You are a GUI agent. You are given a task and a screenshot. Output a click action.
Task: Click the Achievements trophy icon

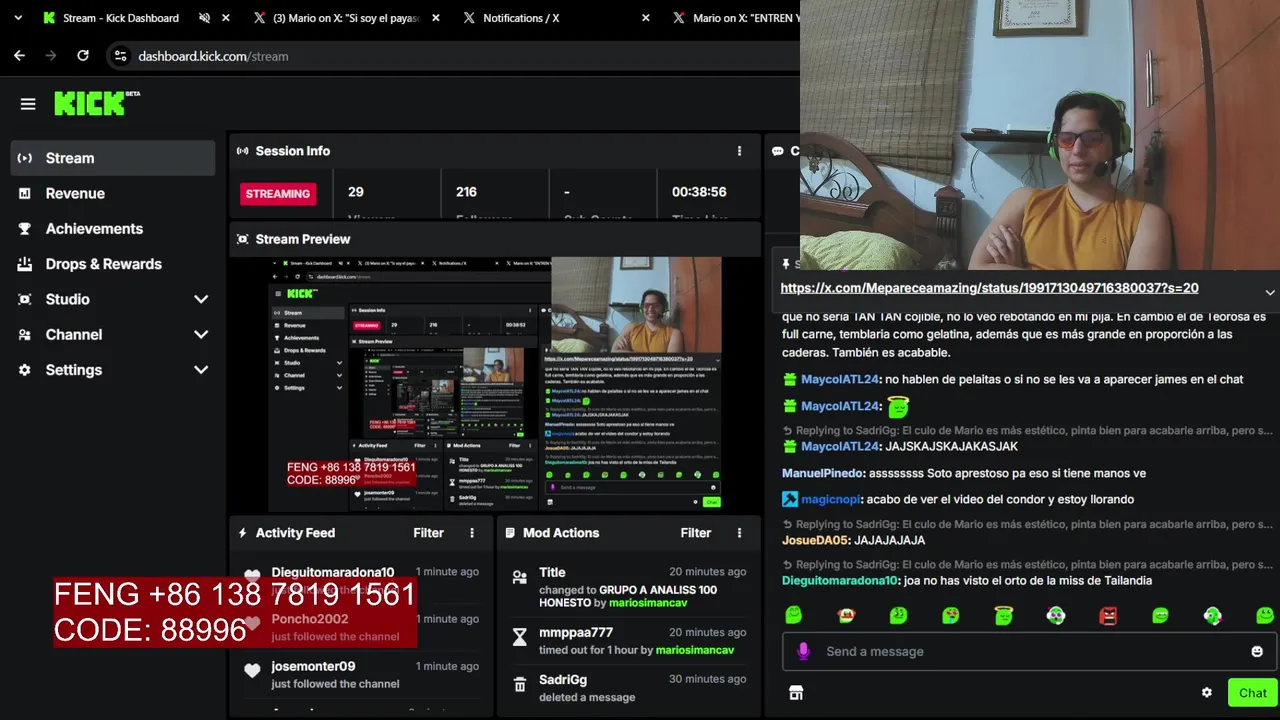(25, 229)
